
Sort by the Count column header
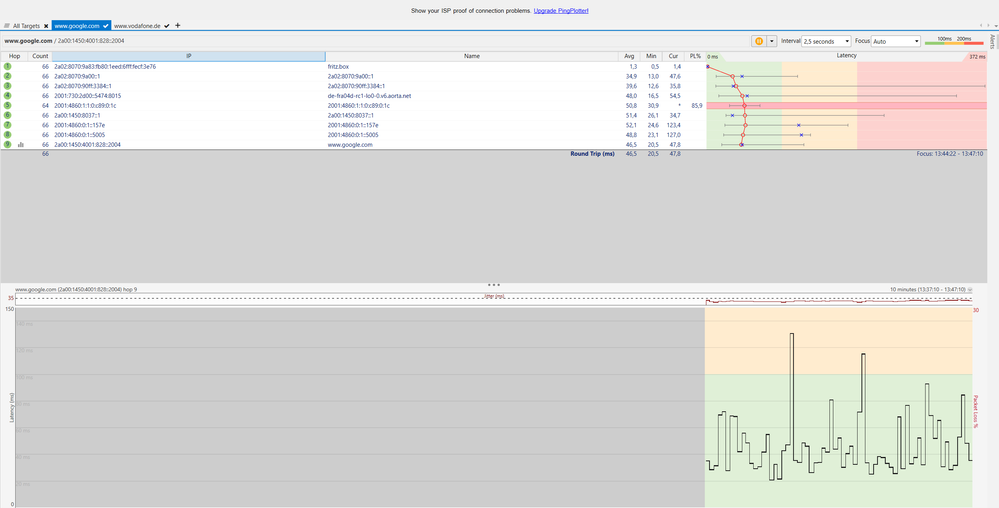[40, 56]
